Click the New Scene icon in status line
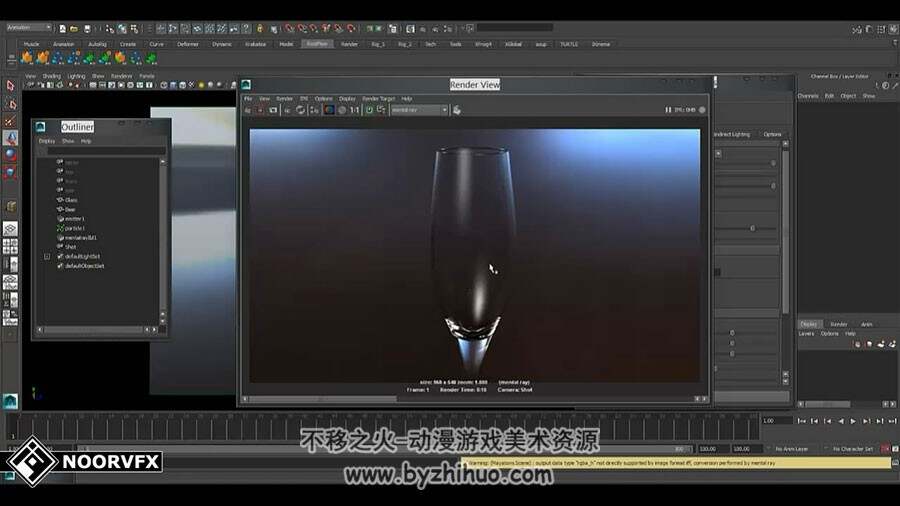 coord(63,28)
